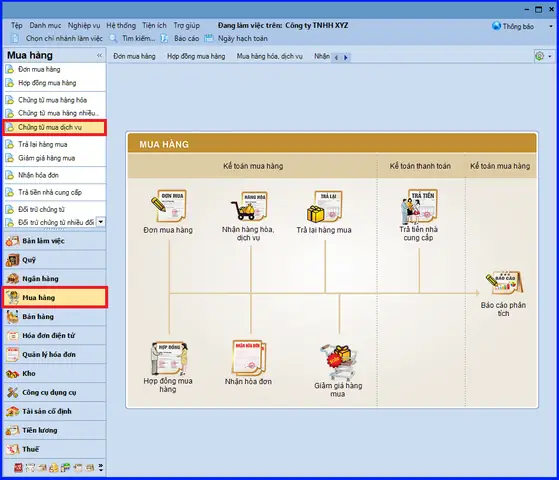Open the Nhận hóa đơn diagram icon

coord(248,358)
